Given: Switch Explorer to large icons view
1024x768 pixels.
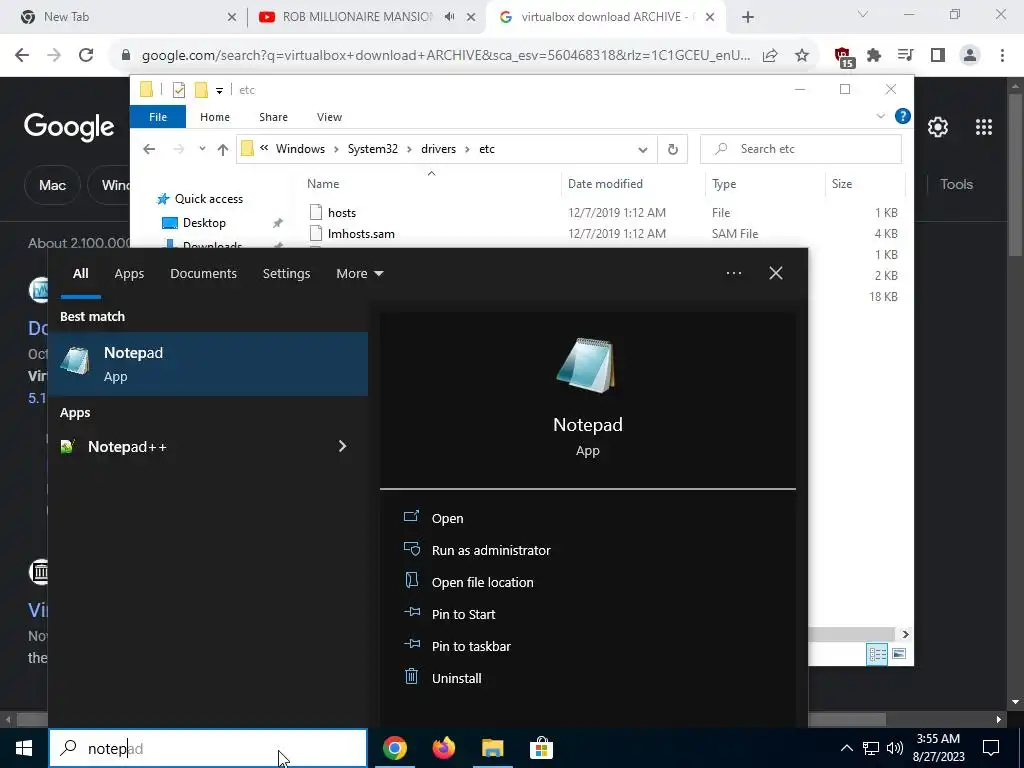Looking at the screenshot, I should [899, 653].
